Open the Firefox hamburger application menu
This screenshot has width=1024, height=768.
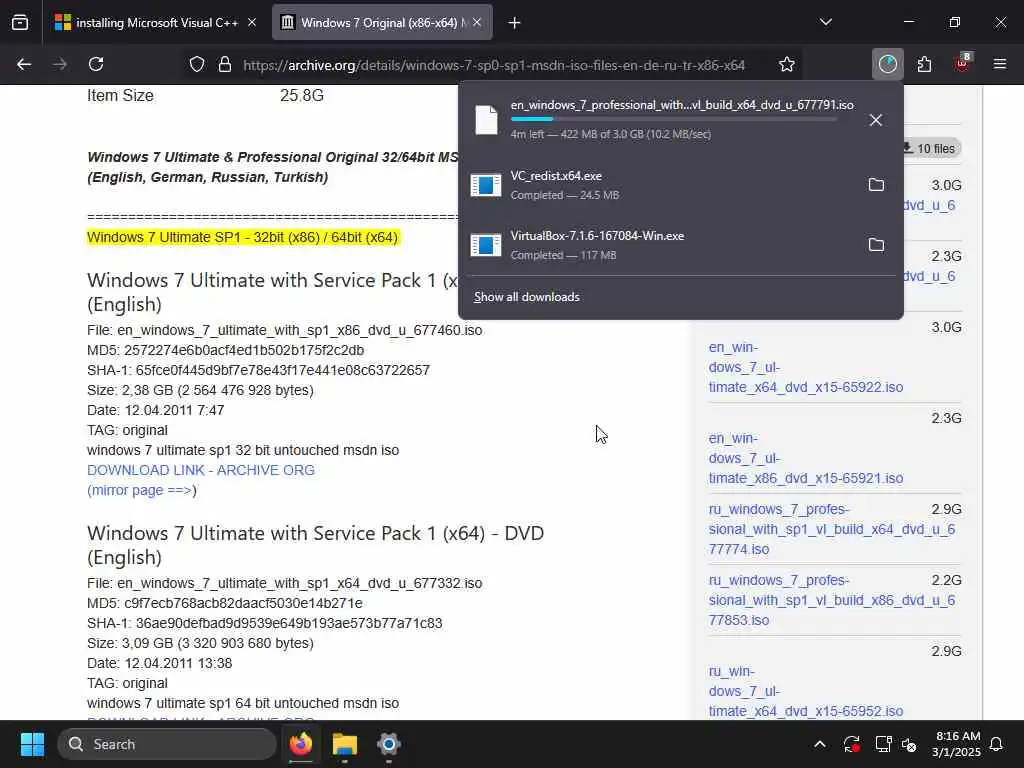pos(1000,64)
